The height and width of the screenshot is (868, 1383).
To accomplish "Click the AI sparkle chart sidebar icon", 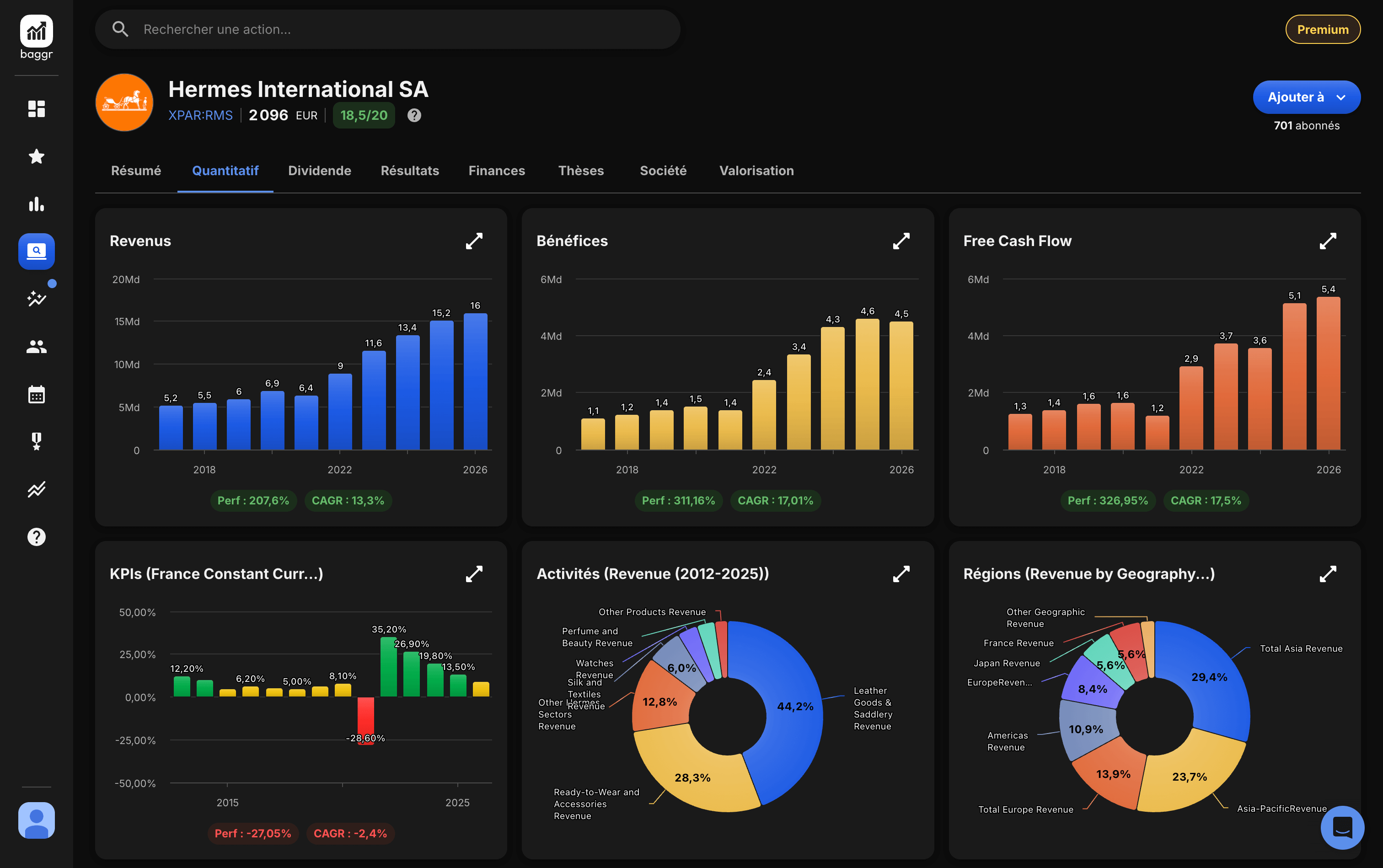I will click(36, 299).
